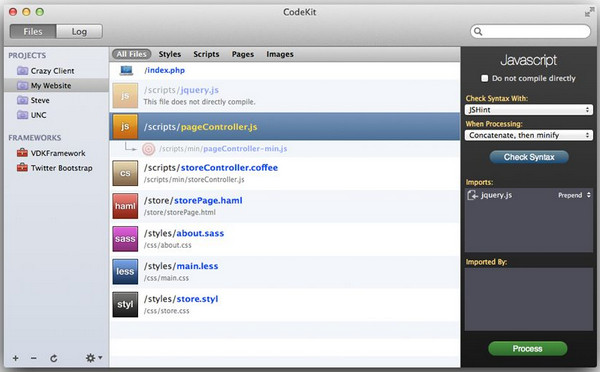
Task: Select the Styles filter tab
Action: [x=170, y=54]
